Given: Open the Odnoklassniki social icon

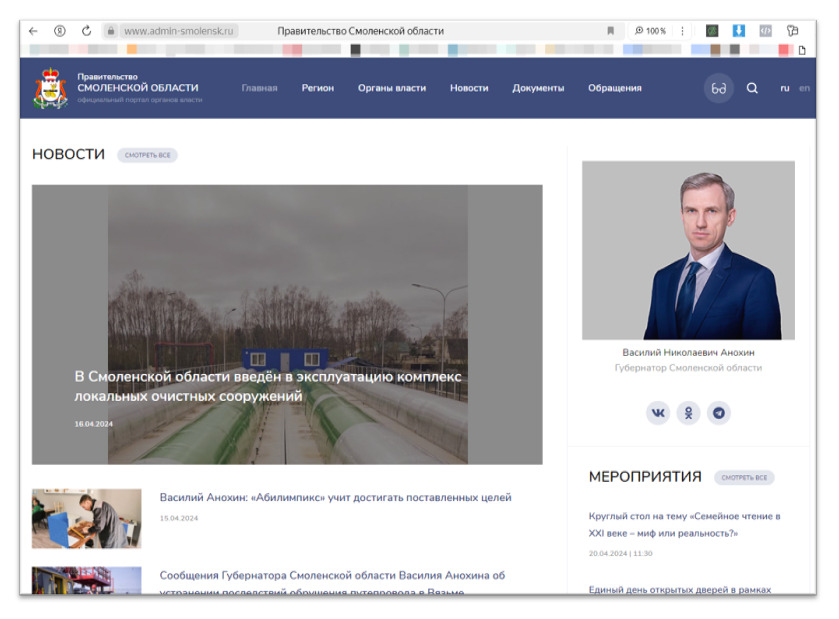Looking at the screenshot, I should (x=689, y=412).
